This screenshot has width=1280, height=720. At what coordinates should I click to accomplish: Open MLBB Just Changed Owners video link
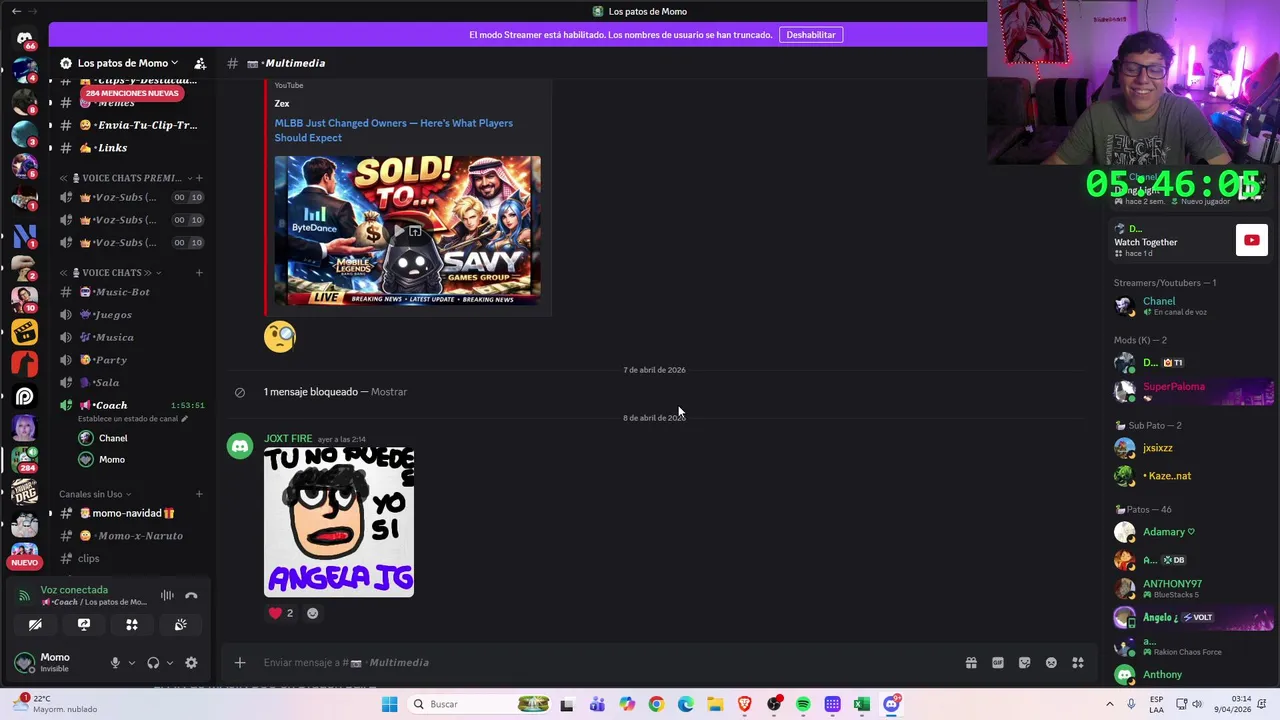pyautogui.click(x=394, y=130)
